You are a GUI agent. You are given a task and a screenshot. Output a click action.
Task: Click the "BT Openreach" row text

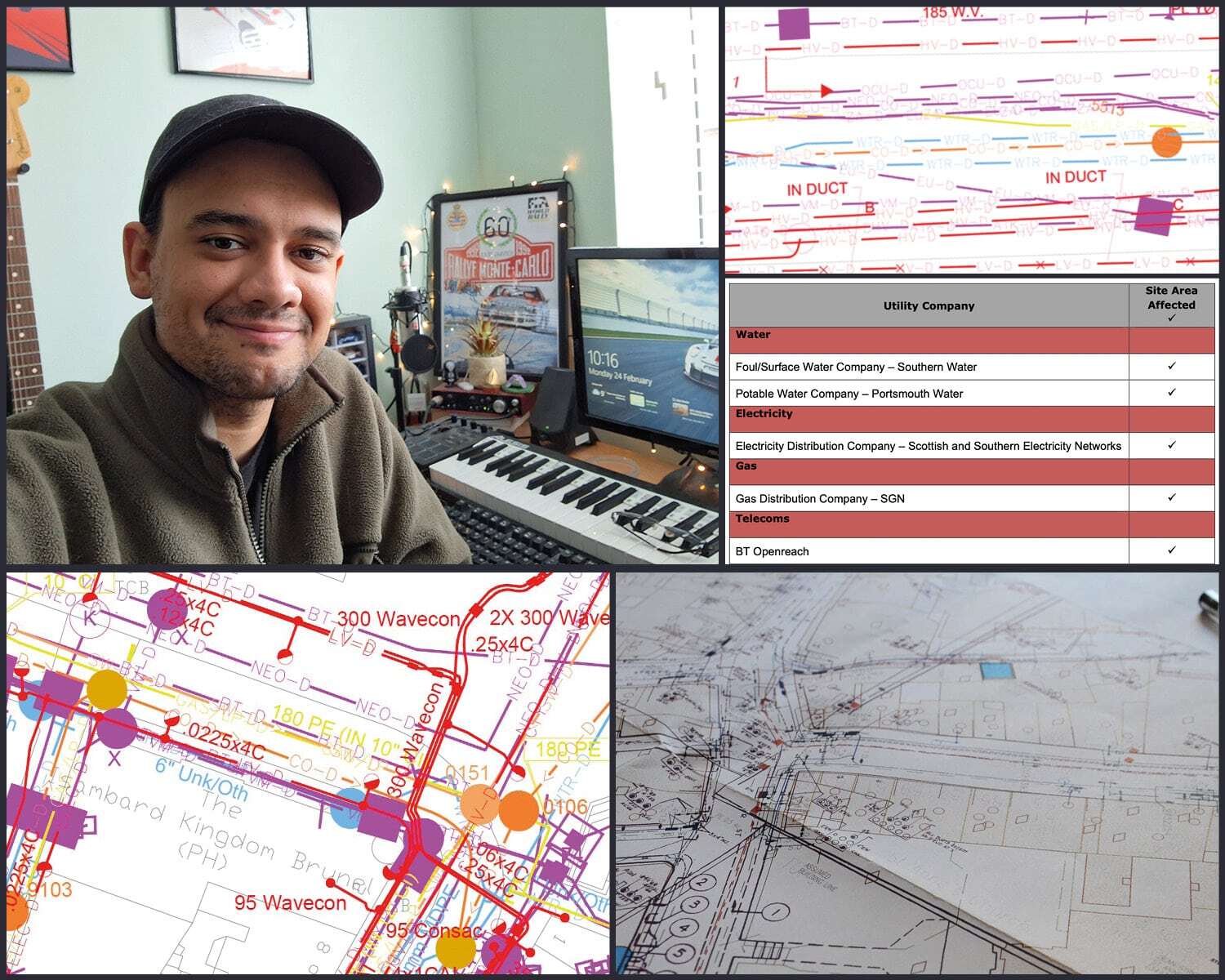[x=772, y=551]
